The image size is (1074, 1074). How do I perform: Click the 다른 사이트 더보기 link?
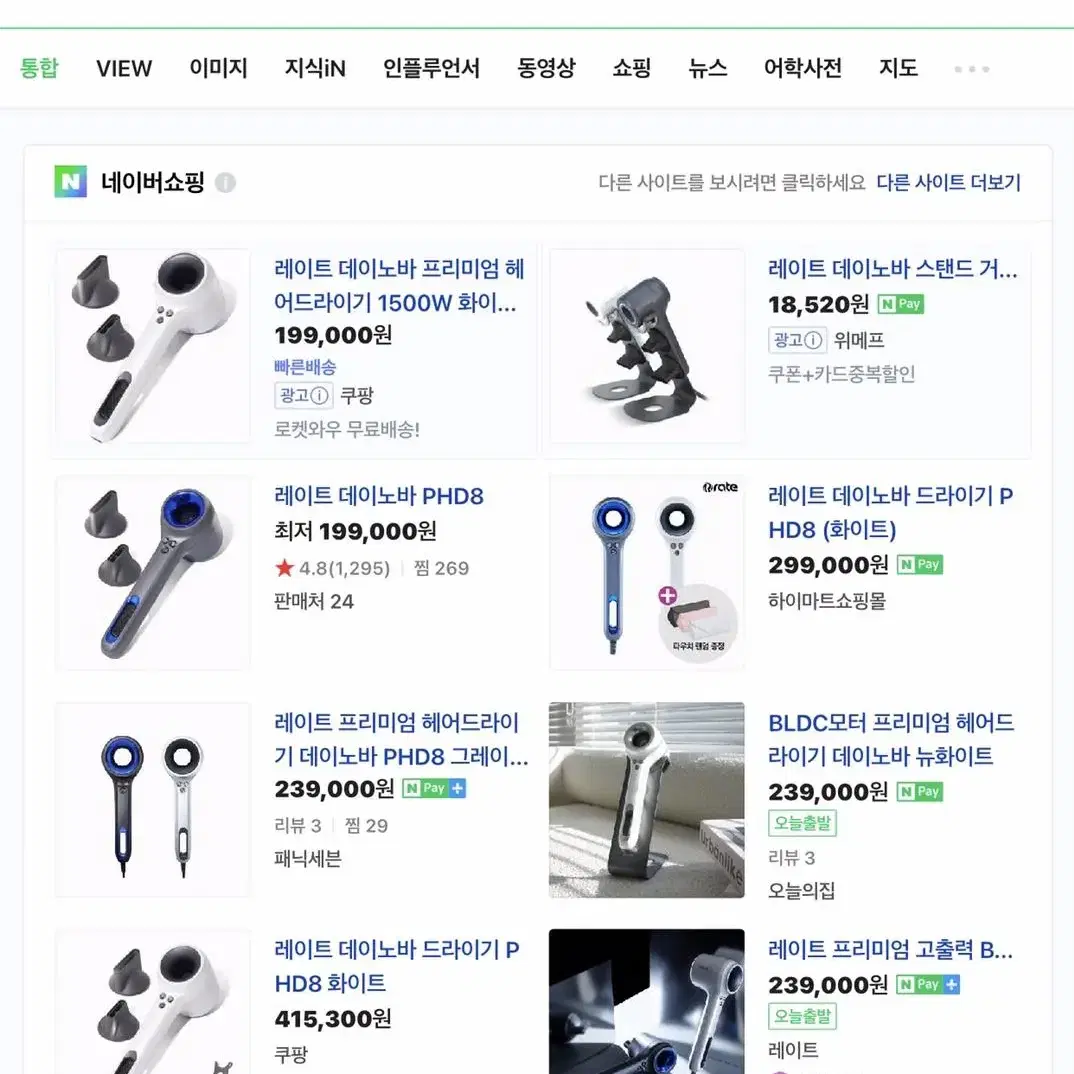[x=949, y=183]
